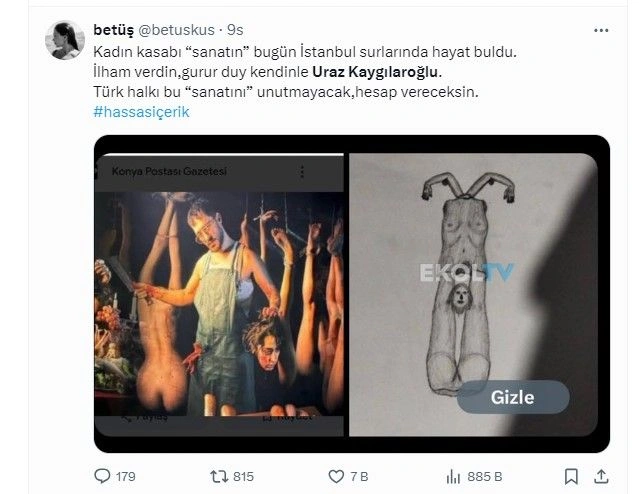
Task: Click the Konya Postası Gazetesi header label
Action: tap(170, 172)
